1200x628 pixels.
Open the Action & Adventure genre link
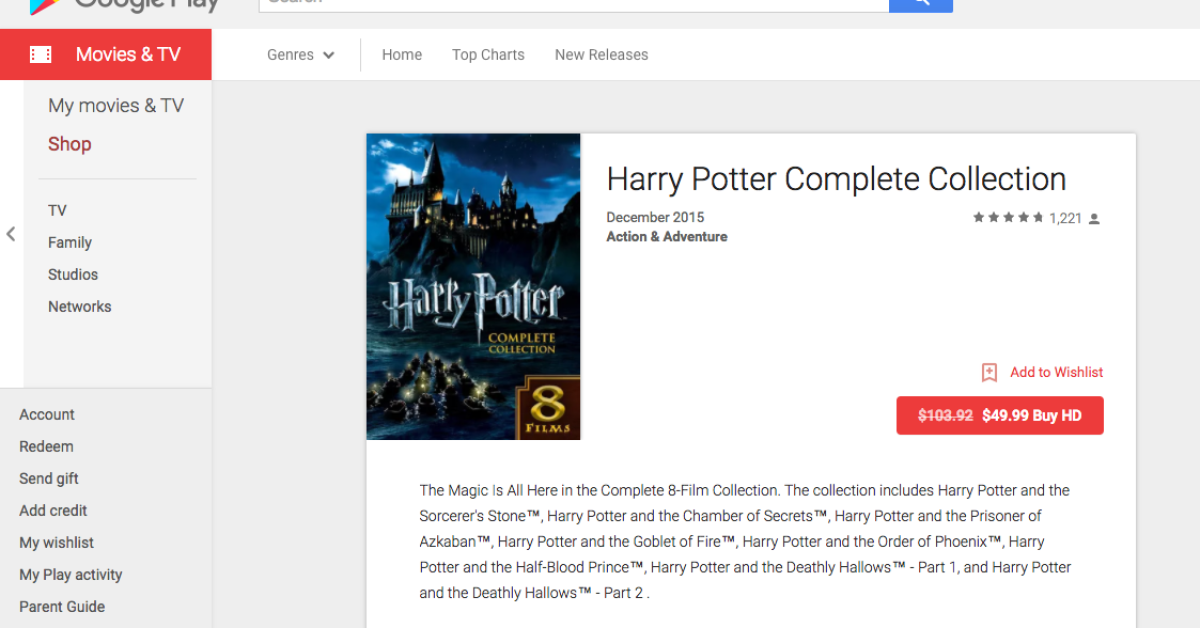point(667,237)
